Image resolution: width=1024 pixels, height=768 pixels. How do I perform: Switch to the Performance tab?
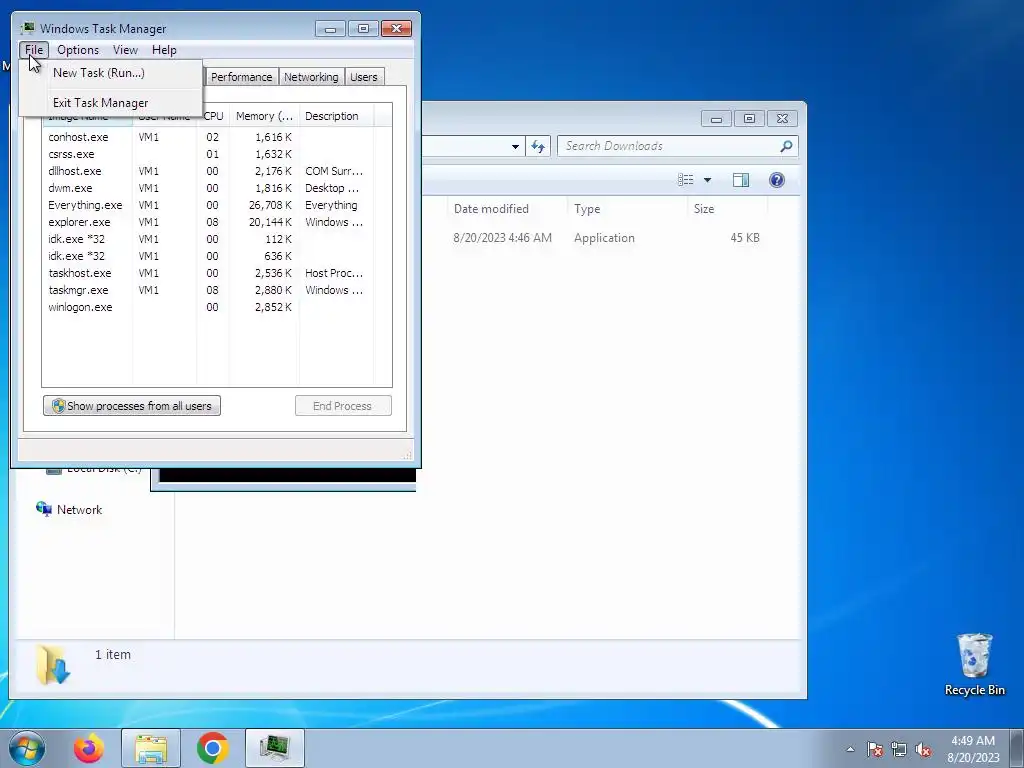(x=241, y=77)
